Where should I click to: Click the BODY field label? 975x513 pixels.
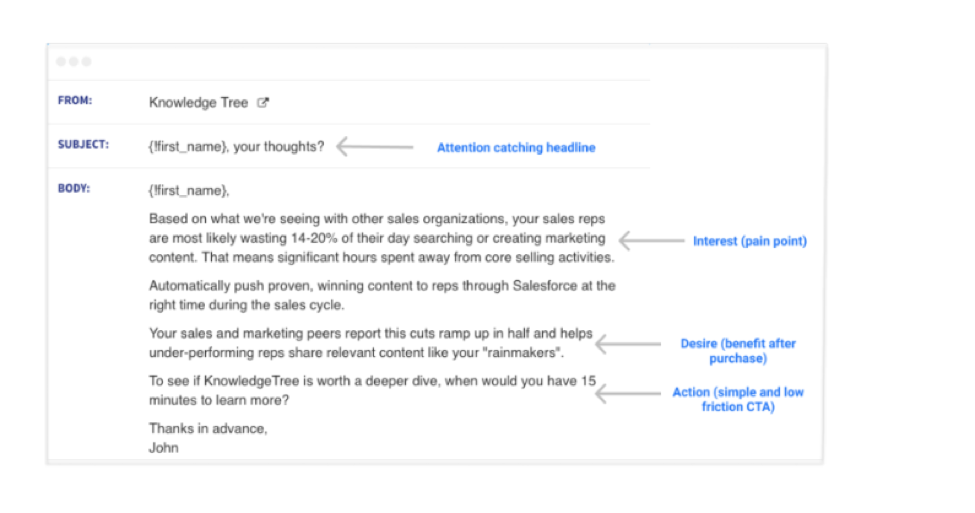(x=74, y=188)
